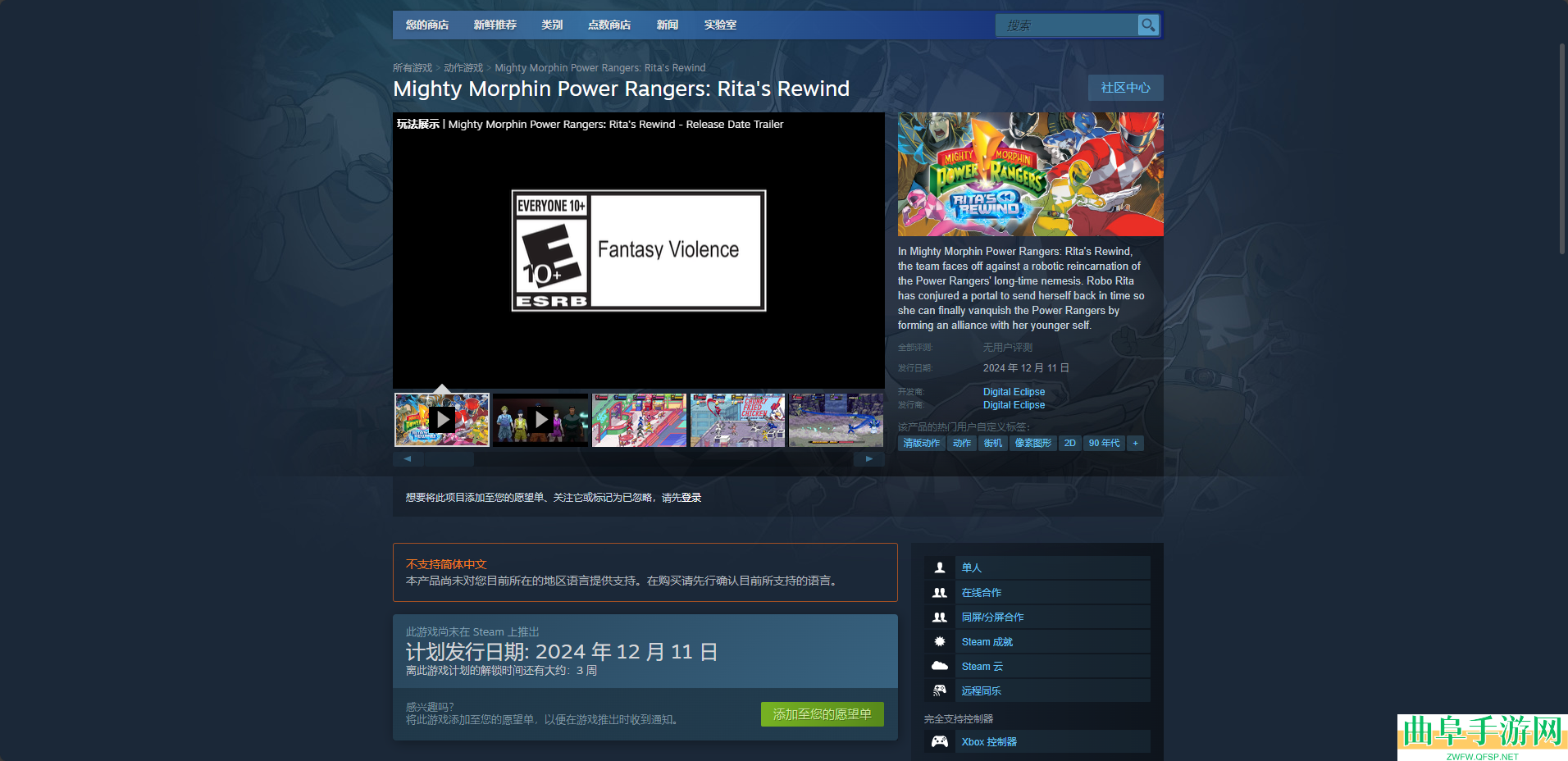View the third screenshot thumbnail
Screen dimensions: 1568x761
pos(640,420)
